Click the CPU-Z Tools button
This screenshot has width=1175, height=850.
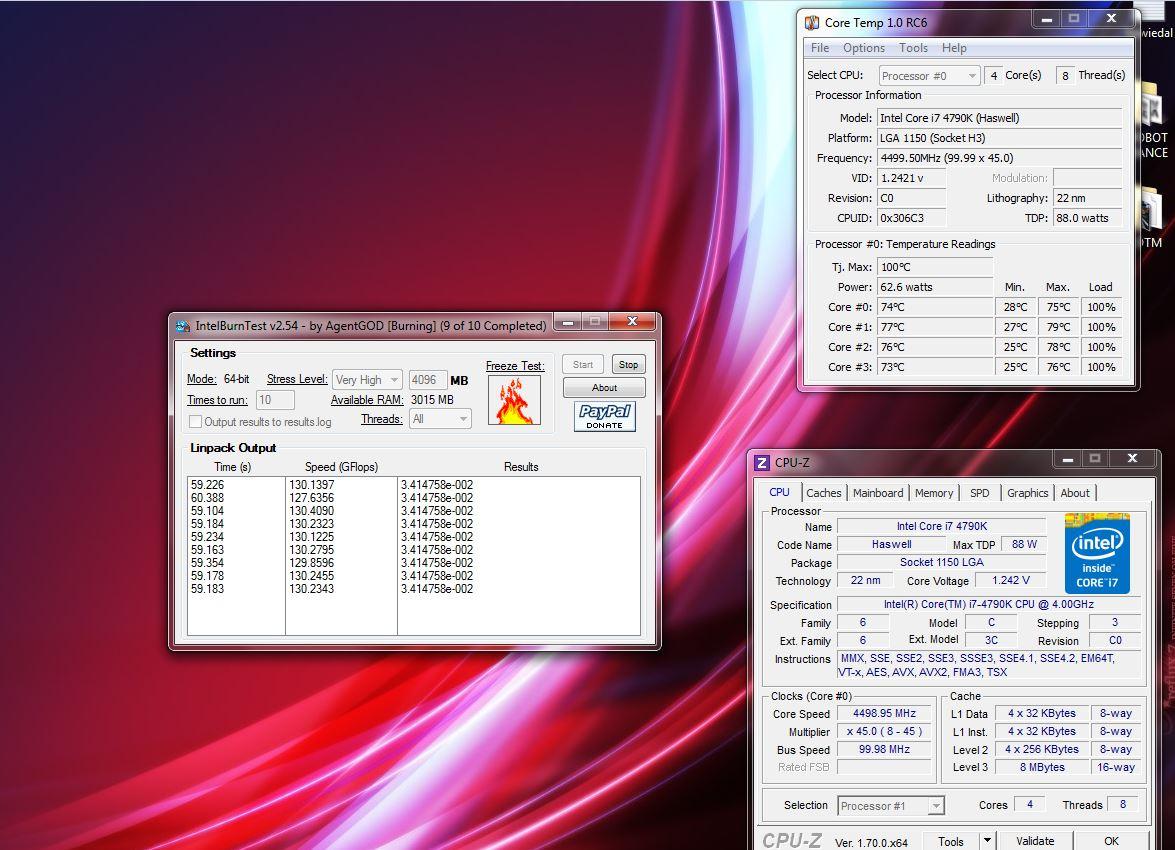pyautogui.click(x=951, y=841)
